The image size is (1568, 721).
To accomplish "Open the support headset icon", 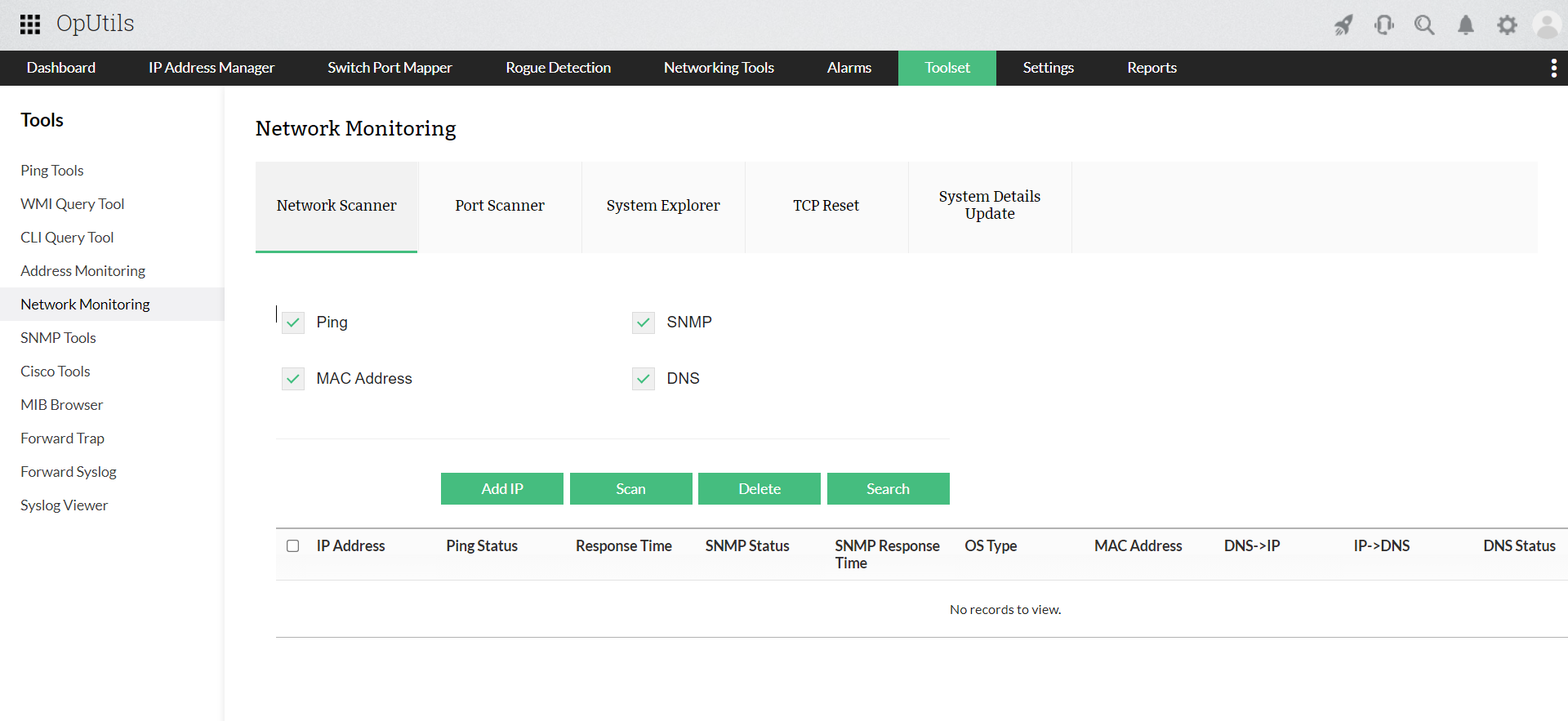I will pos(1384,25).
